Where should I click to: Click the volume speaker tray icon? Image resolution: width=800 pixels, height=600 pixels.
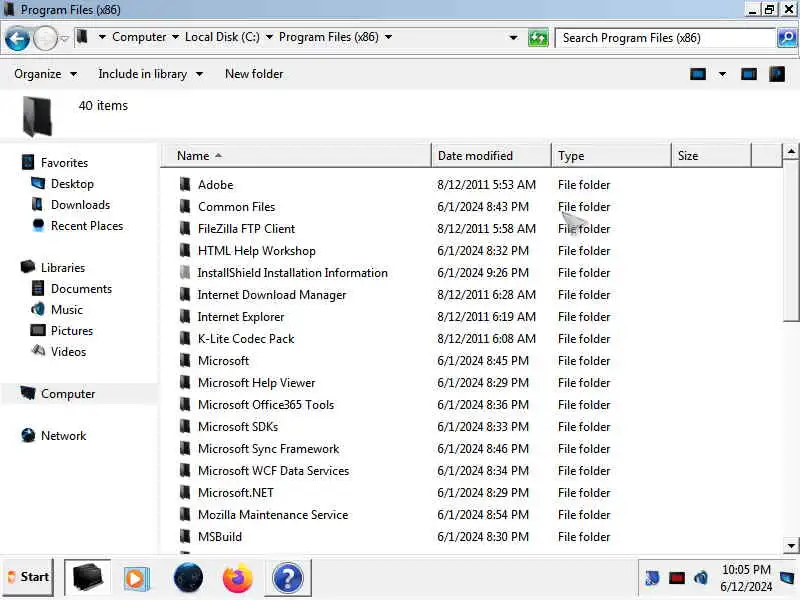click(x=701, y=578)
